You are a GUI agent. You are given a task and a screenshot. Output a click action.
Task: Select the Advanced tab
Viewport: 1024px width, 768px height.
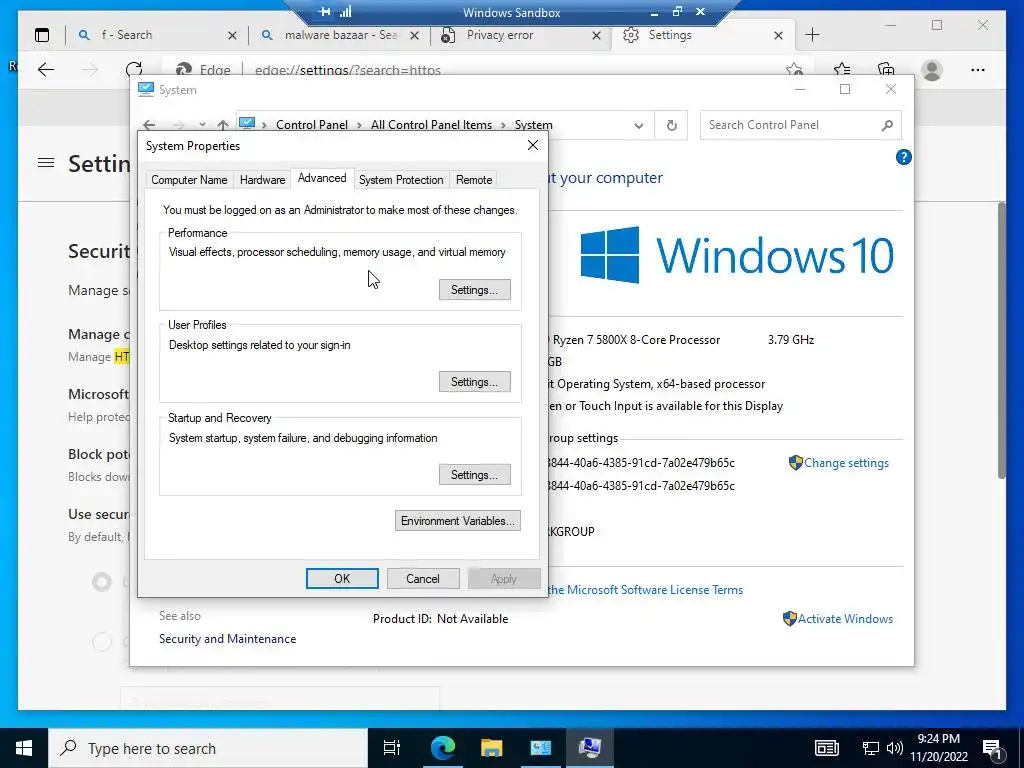tap(322, 178)
